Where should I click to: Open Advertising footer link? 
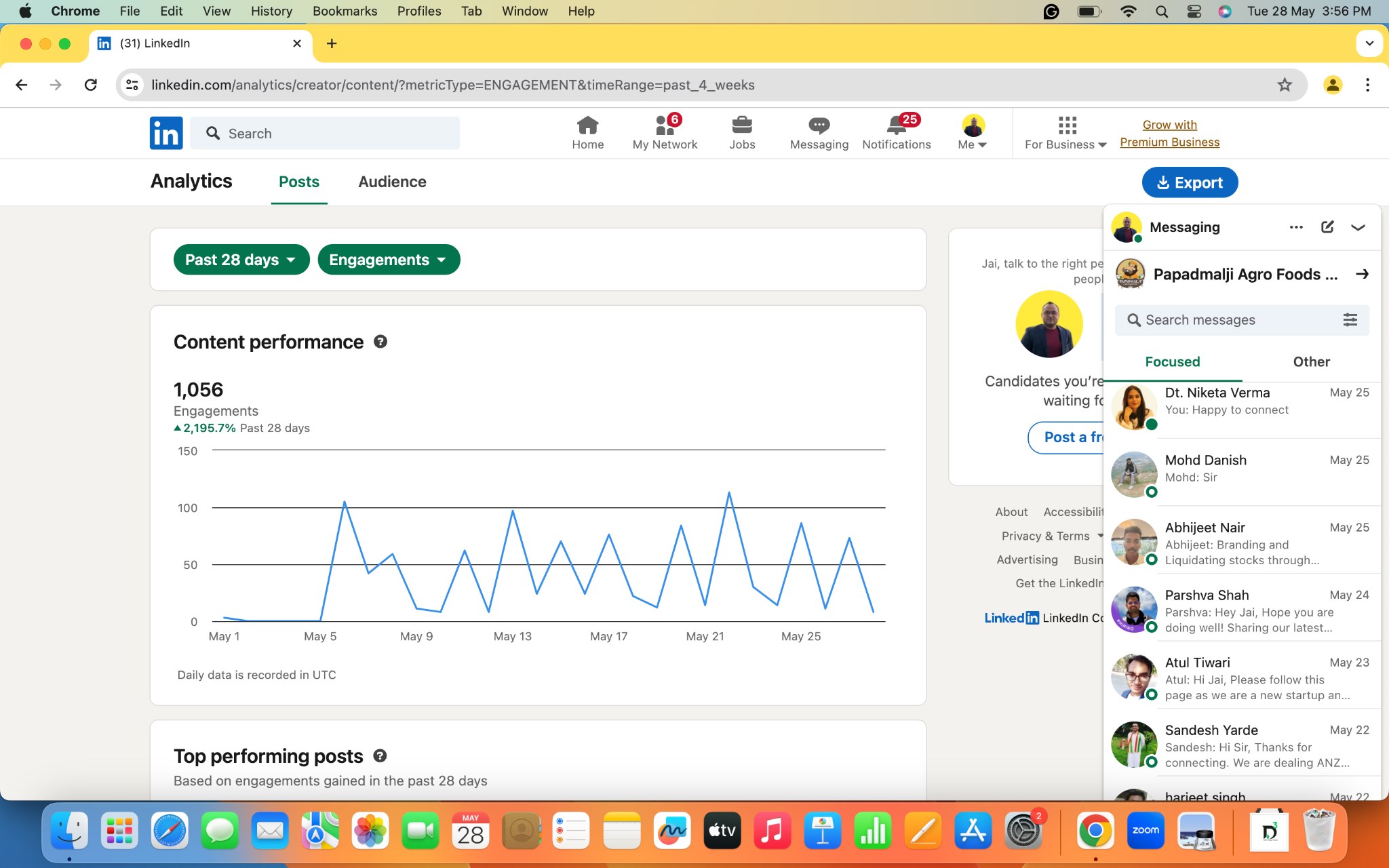[x=1027, y=559]
